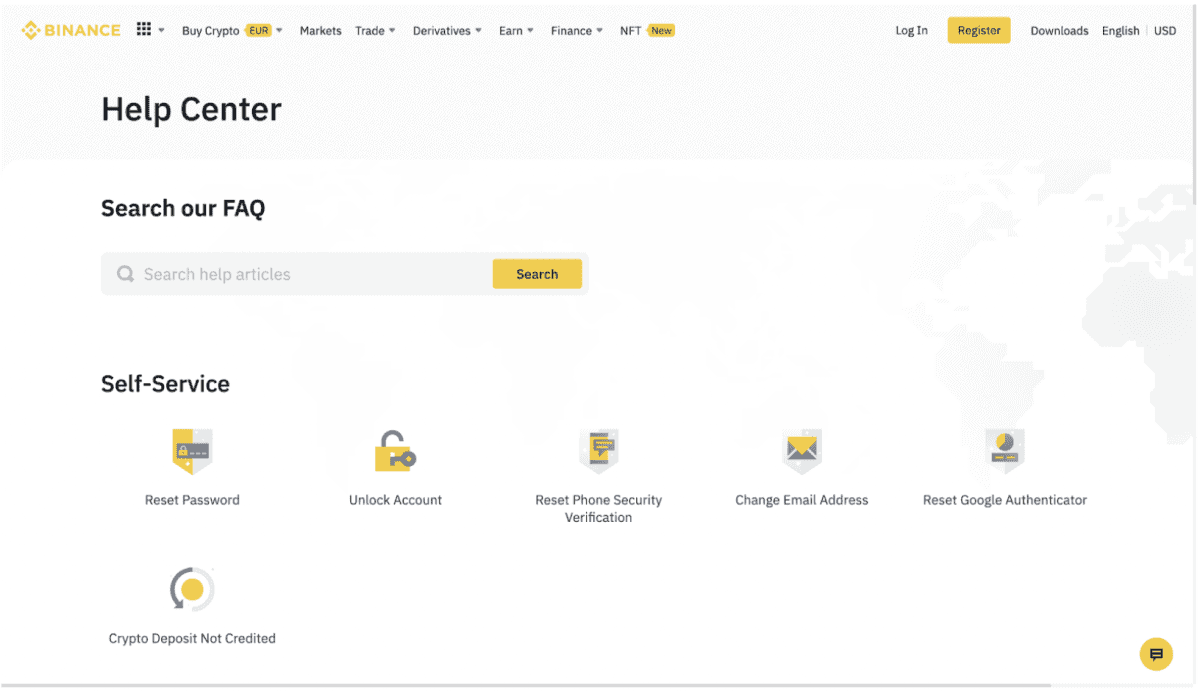1200x691 pixels.
Task: Open Reset Google Authenticator text link
Action: point(1005,500)
